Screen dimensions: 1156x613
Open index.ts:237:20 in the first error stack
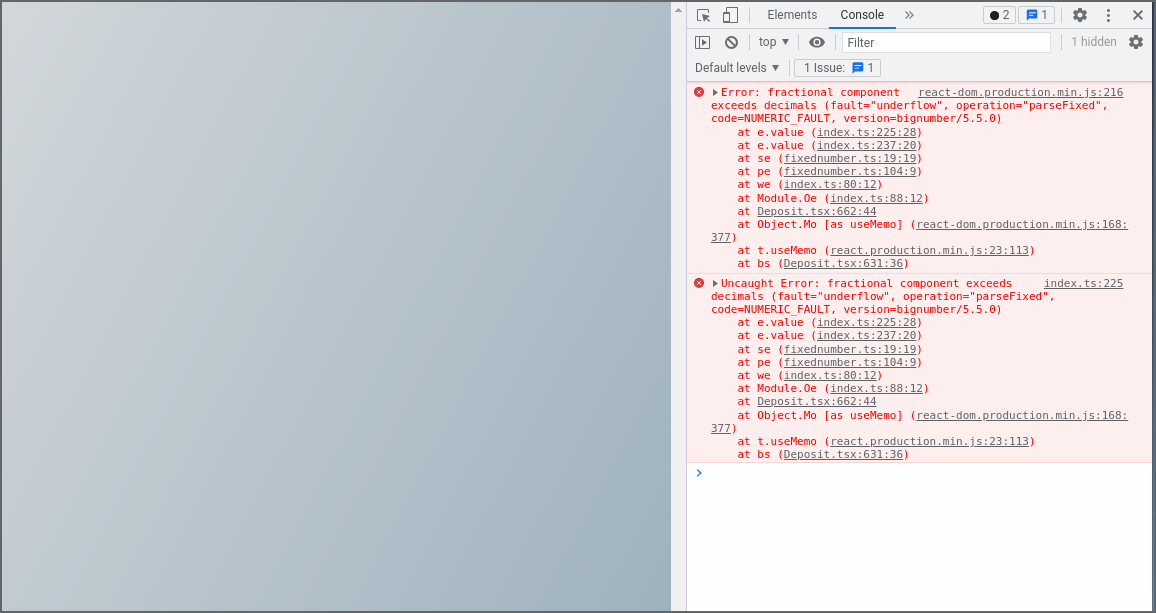pyautogui.click(x=866, y=145)
